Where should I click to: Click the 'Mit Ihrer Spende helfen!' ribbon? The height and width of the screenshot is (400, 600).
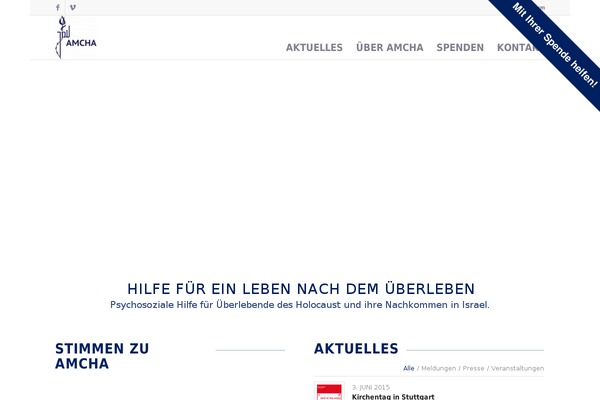(555, 45)
